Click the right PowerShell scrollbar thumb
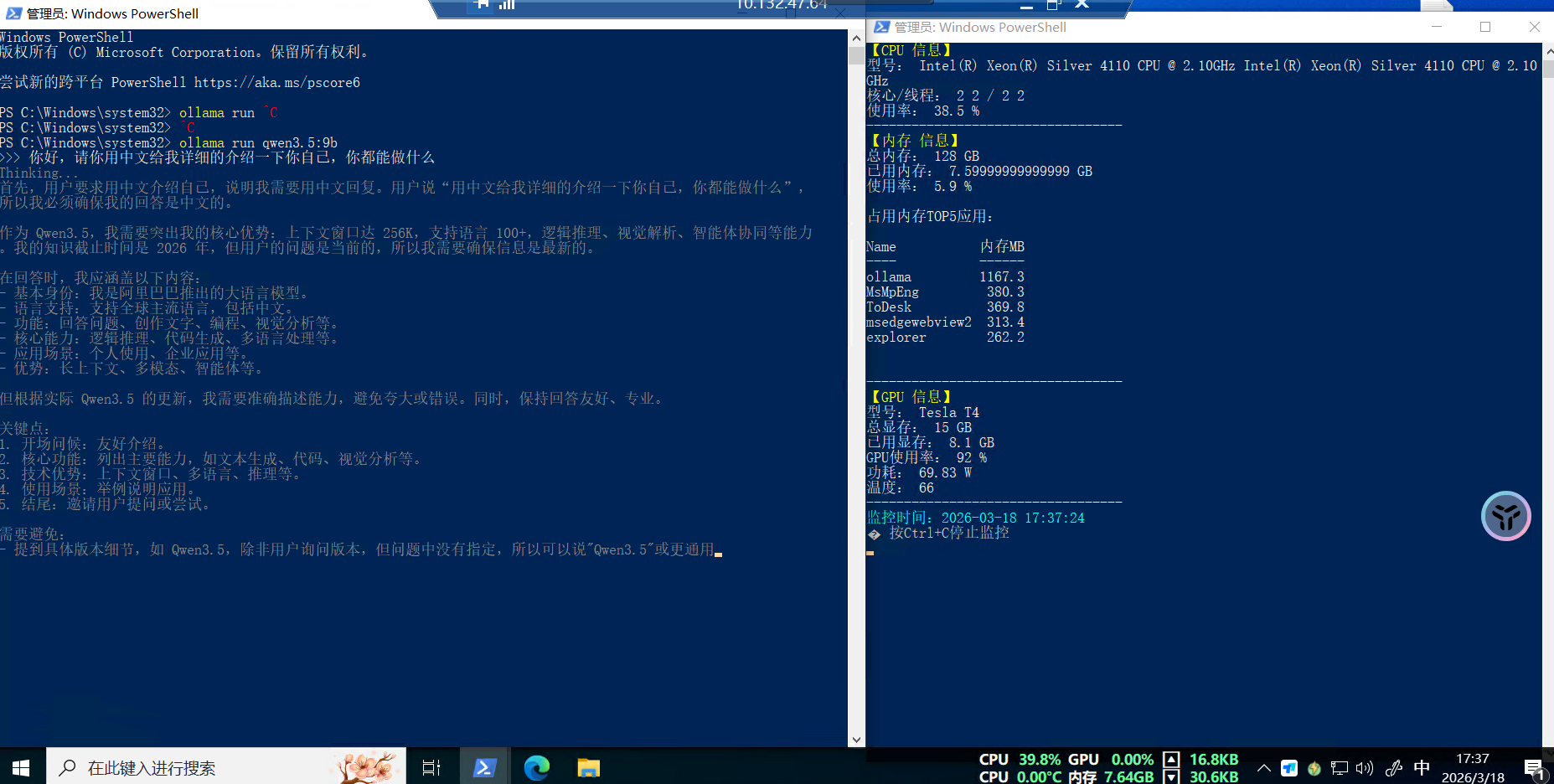Viewport: 1554px width, 784px height. [1548, 68]
